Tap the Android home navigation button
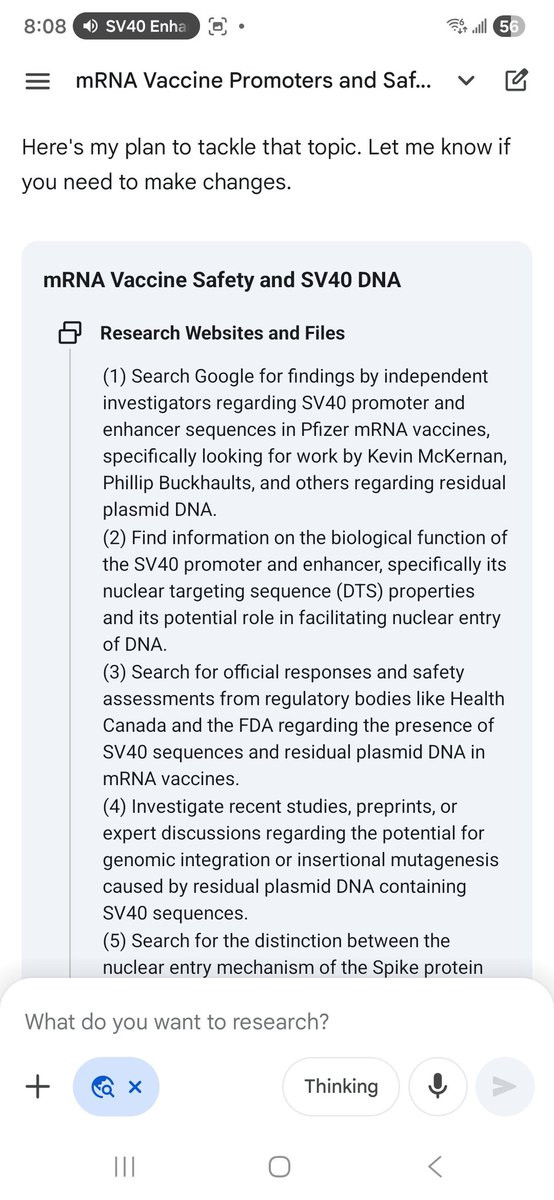Viewport: 554px width, 1200px height. (280, 1166)
